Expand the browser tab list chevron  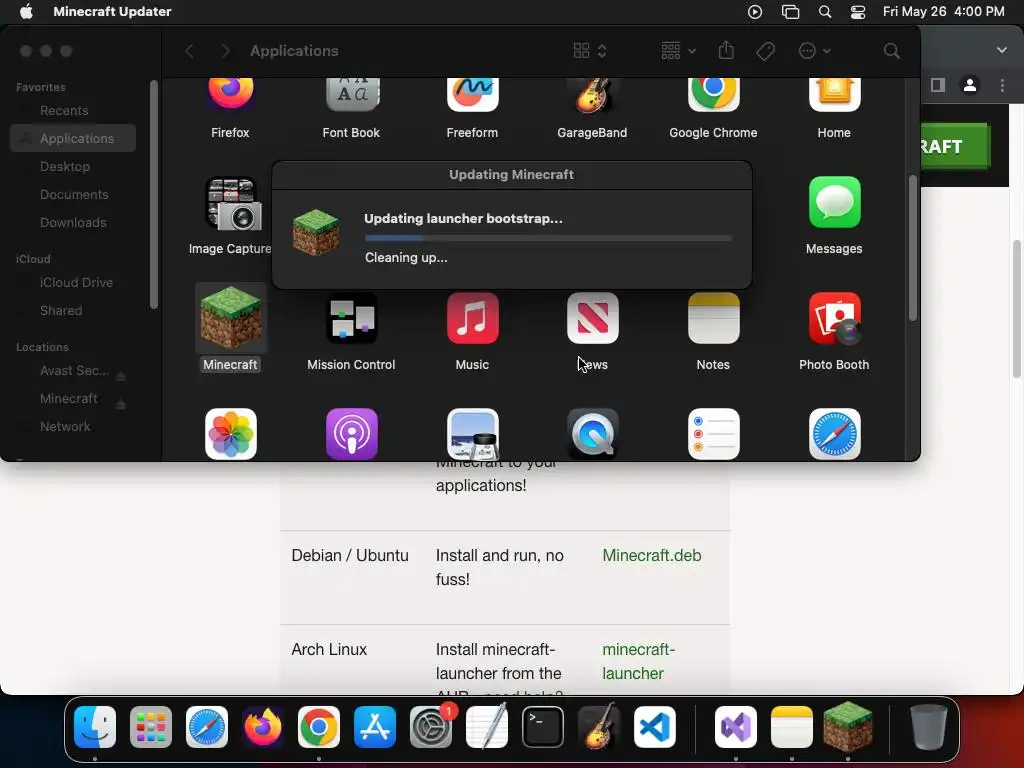point(1001,50)
